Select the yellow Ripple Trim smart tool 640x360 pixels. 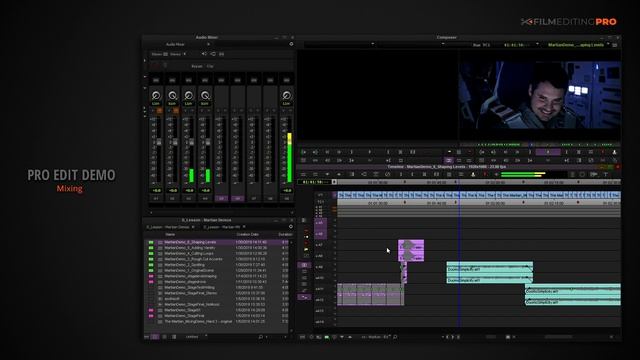click(306, 249)
